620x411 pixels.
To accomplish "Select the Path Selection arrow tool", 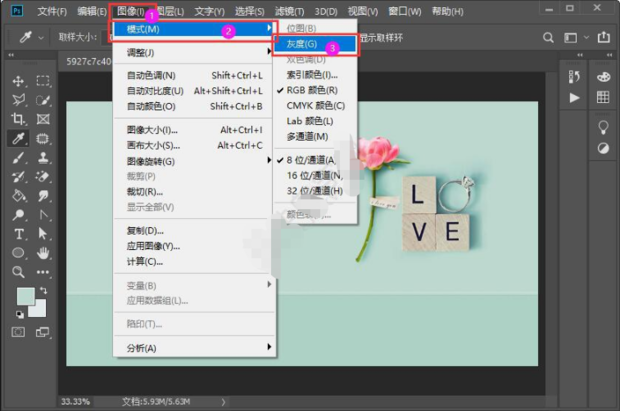I will (43, 234).
